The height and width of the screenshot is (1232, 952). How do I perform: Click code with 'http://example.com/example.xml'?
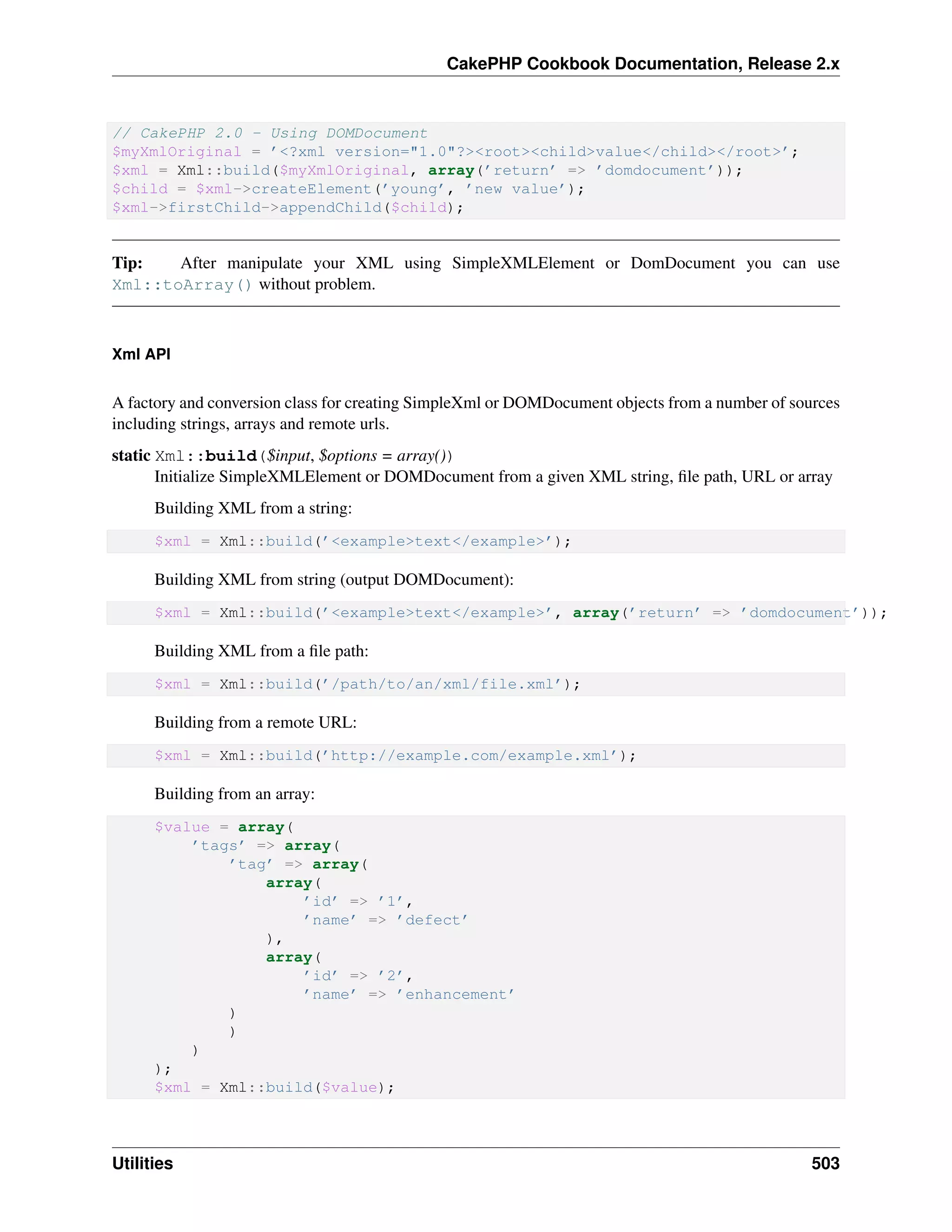click(x=396, y=756)
